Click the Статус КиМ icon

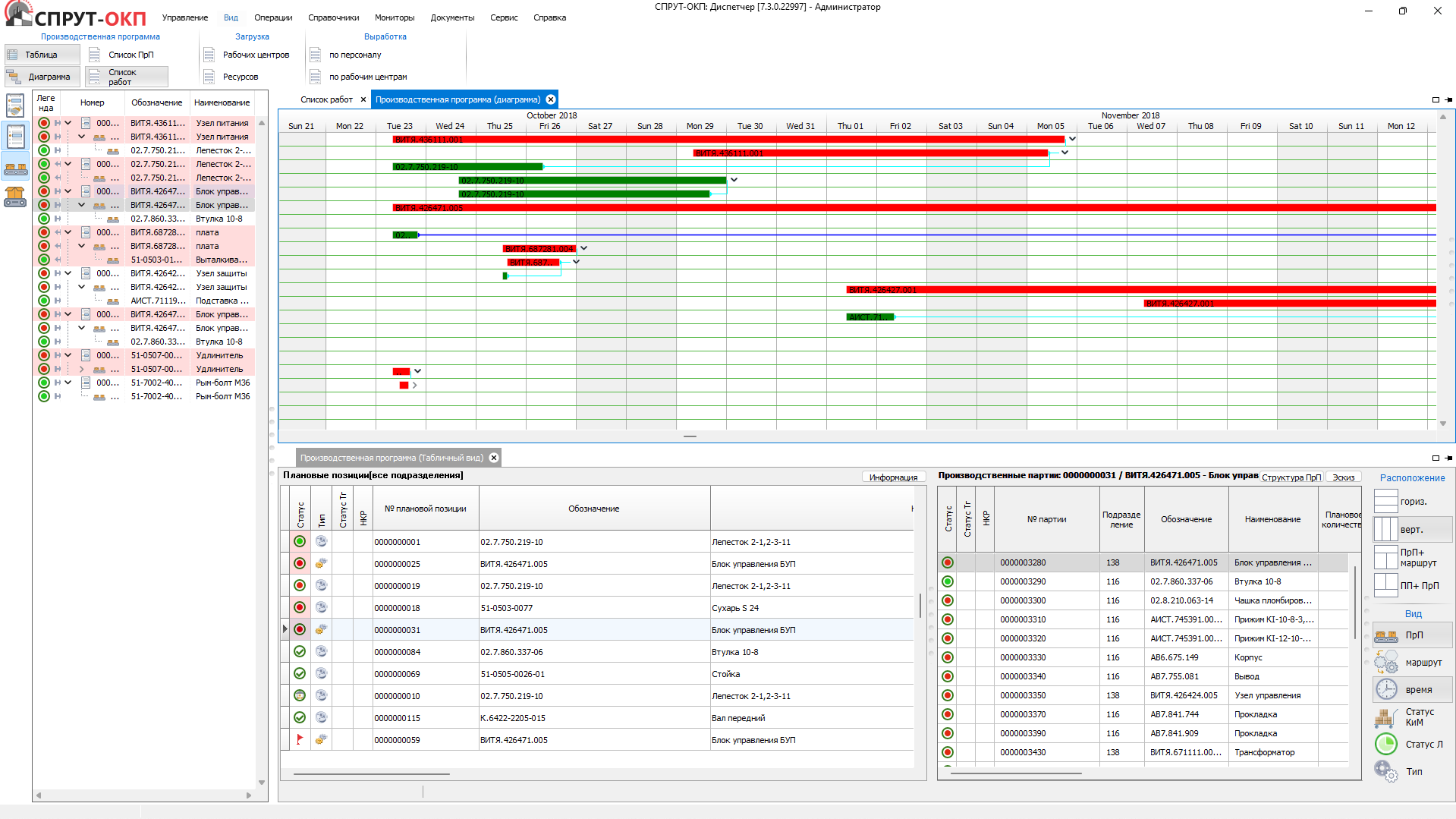coord(1386,717)
